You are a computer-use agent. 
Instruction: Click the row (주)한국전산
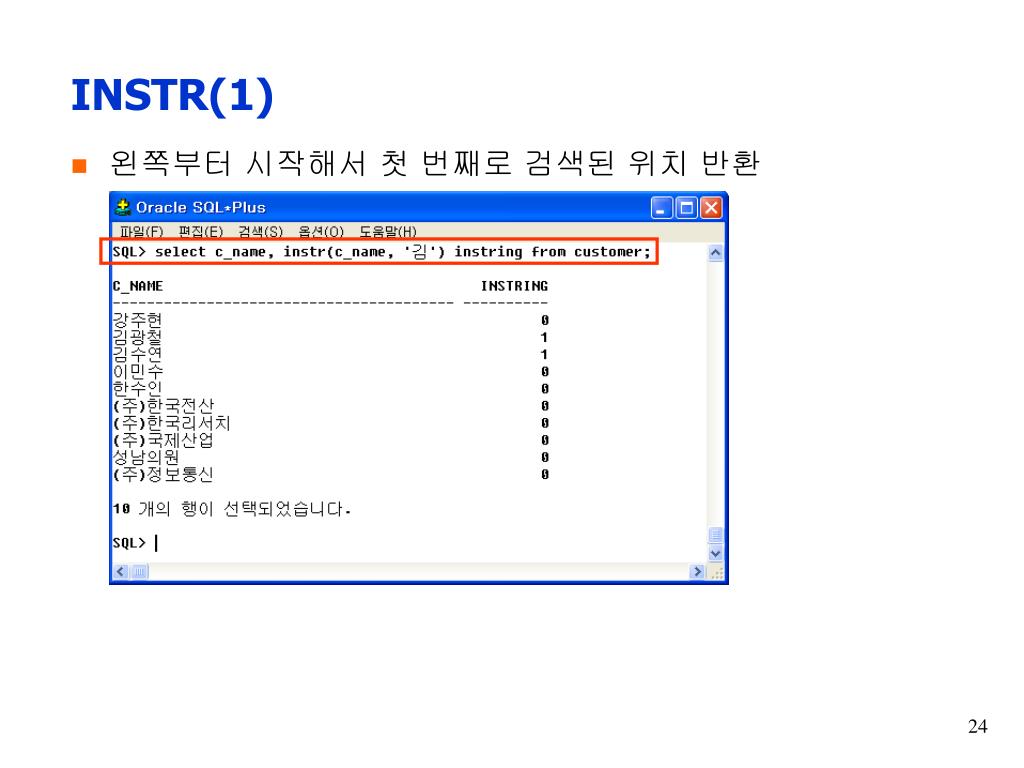[330, 406]
